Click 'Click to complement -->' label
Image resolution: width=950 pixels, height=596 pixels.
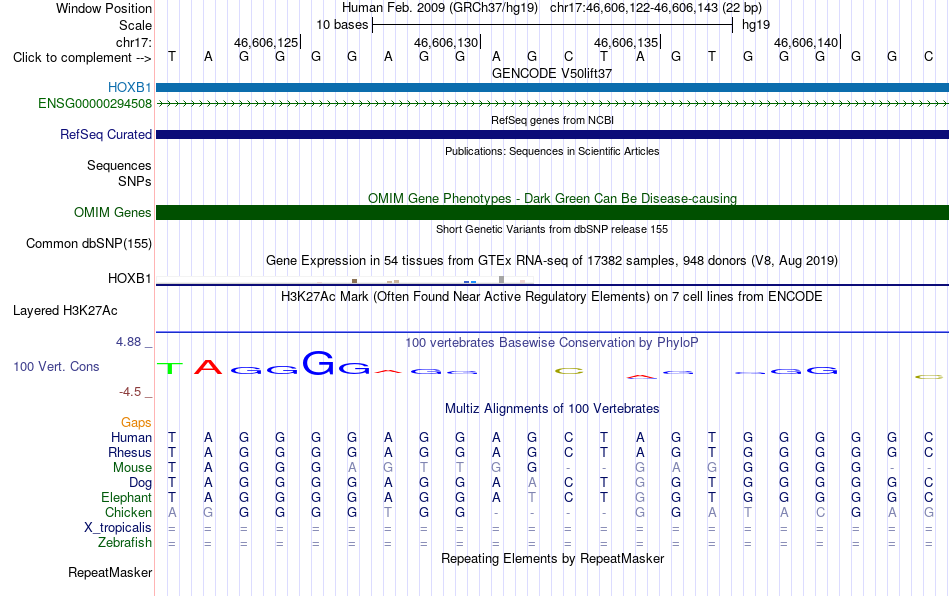(82, 58)
